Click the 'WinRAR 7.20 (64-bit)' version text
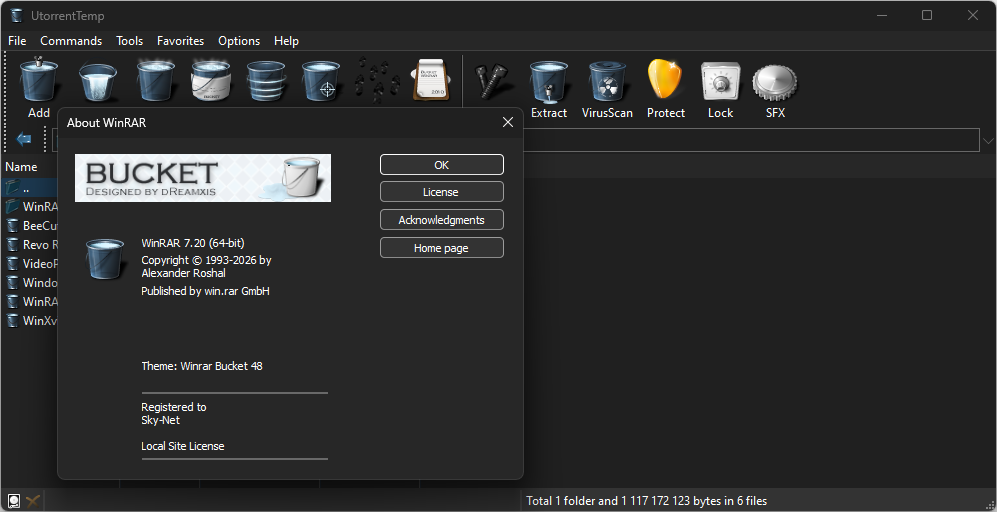 [x=193, y=243]
